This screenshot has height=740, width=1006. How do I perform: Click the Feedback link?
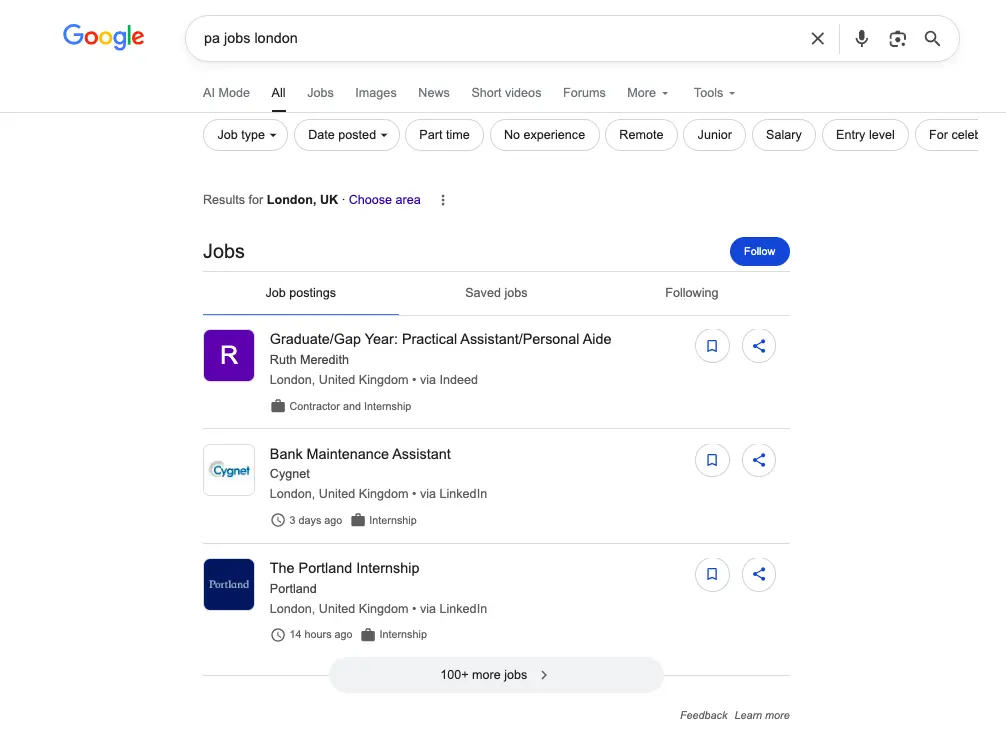coord(704,716)
